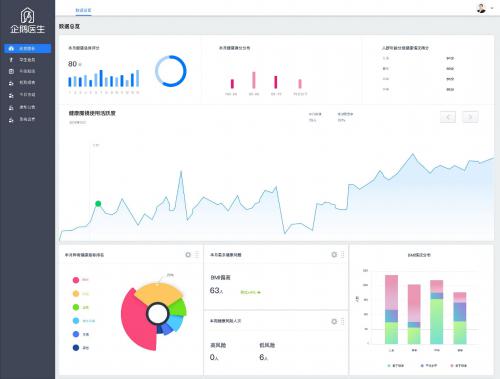
Task: Click the 企鹅医生 logo in the sidebar
Action: click(x=27, y=21)
